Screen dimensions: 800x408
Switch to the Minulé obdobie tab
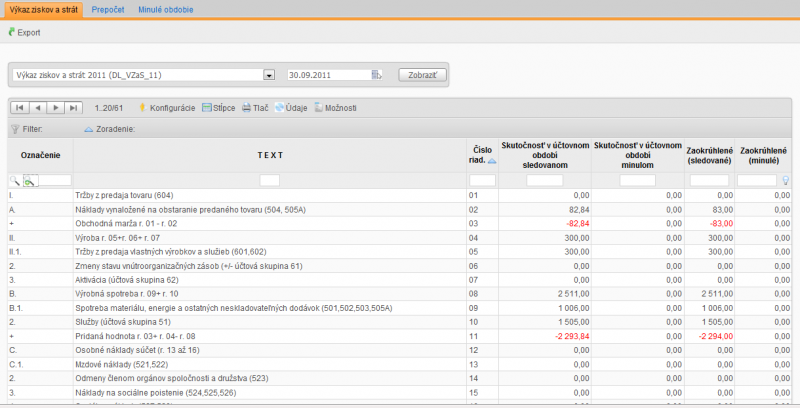(166, 9)
